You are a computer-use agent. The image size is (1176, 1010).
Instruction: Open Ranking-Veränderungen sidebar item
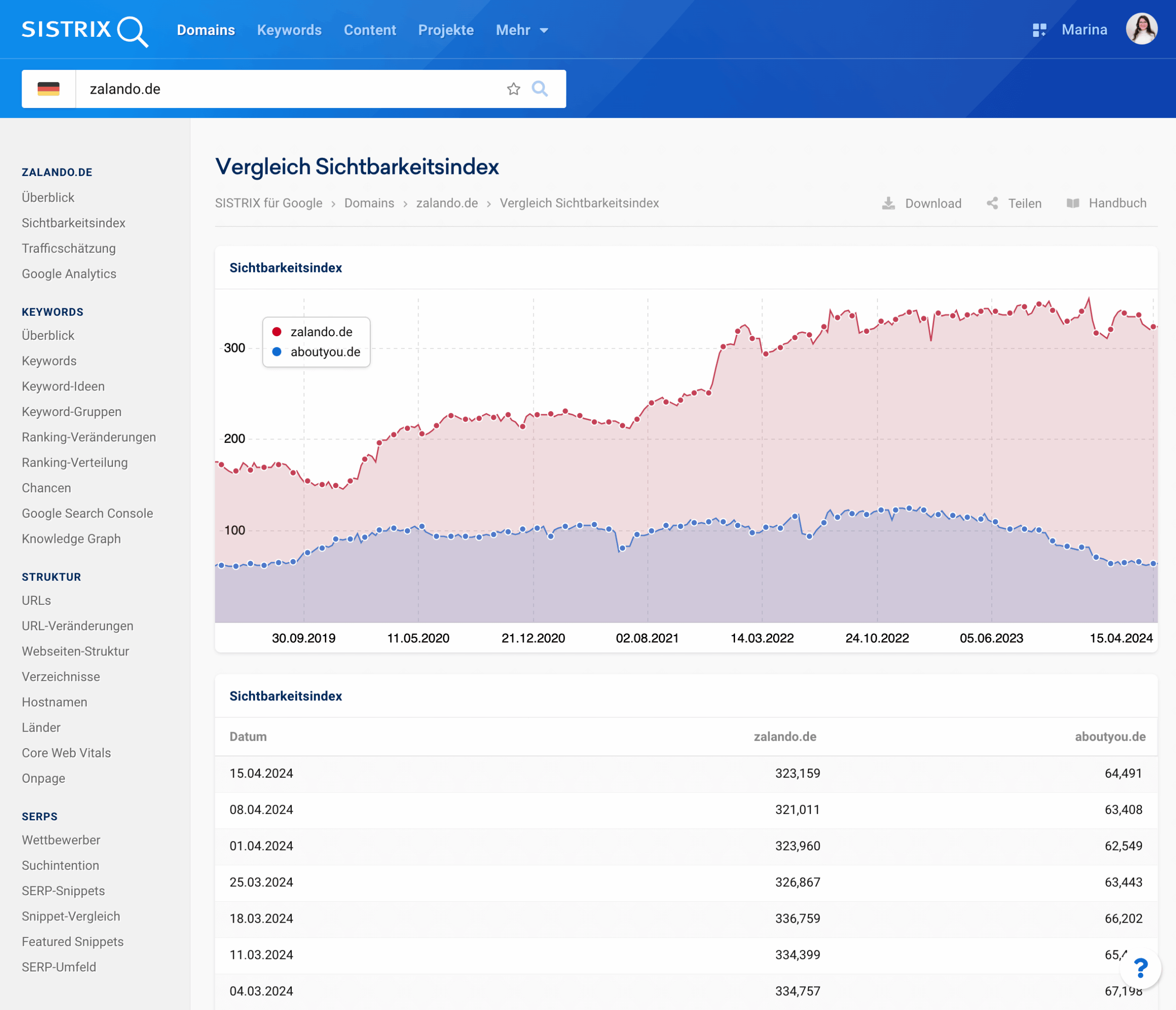click(89, 437)
